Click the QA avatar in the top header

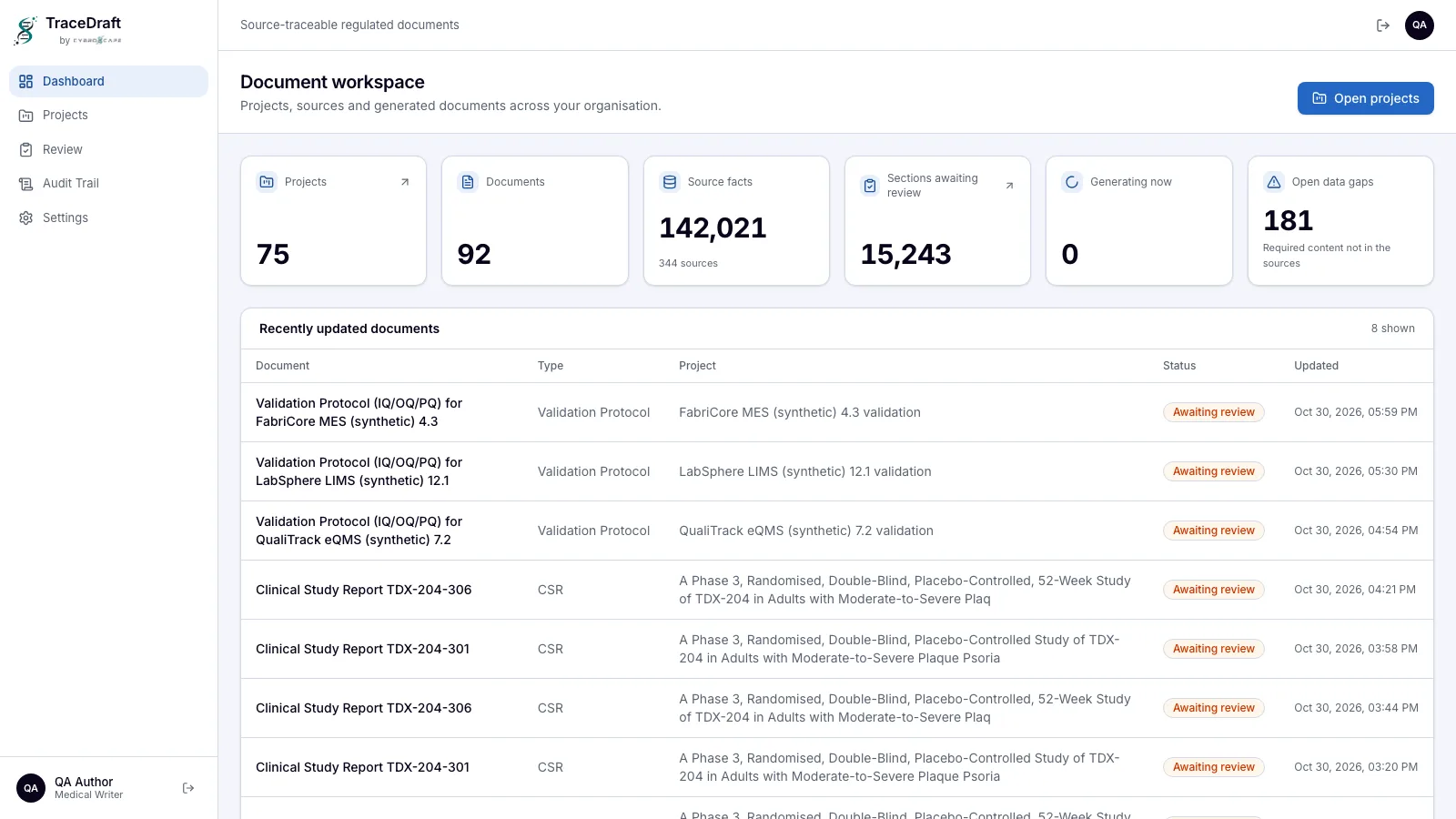(x=1420, y=25)
